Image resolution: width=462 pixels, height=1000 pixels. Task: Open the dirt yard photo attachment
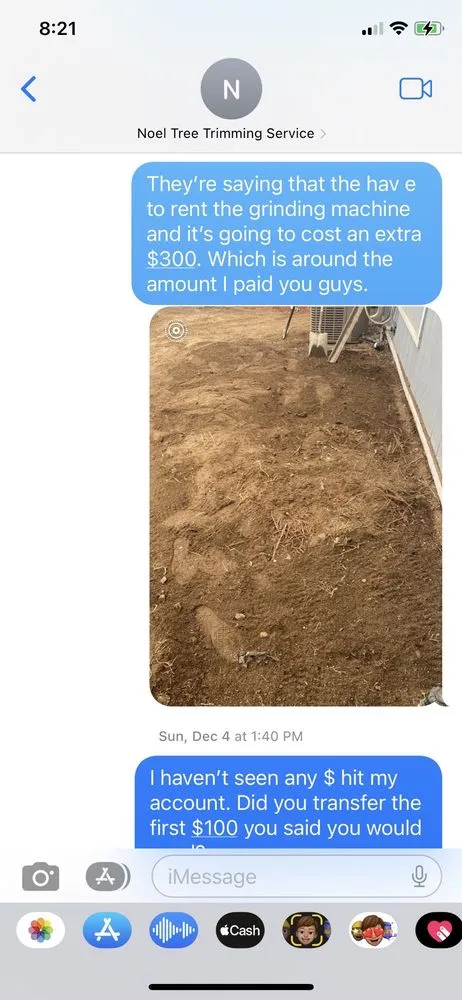point(295,506)
